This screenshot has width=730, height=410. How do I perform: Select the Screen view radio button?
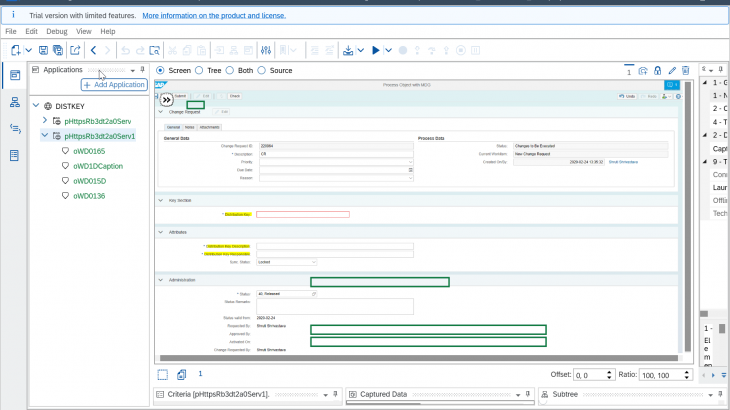(x=160, y=70)
